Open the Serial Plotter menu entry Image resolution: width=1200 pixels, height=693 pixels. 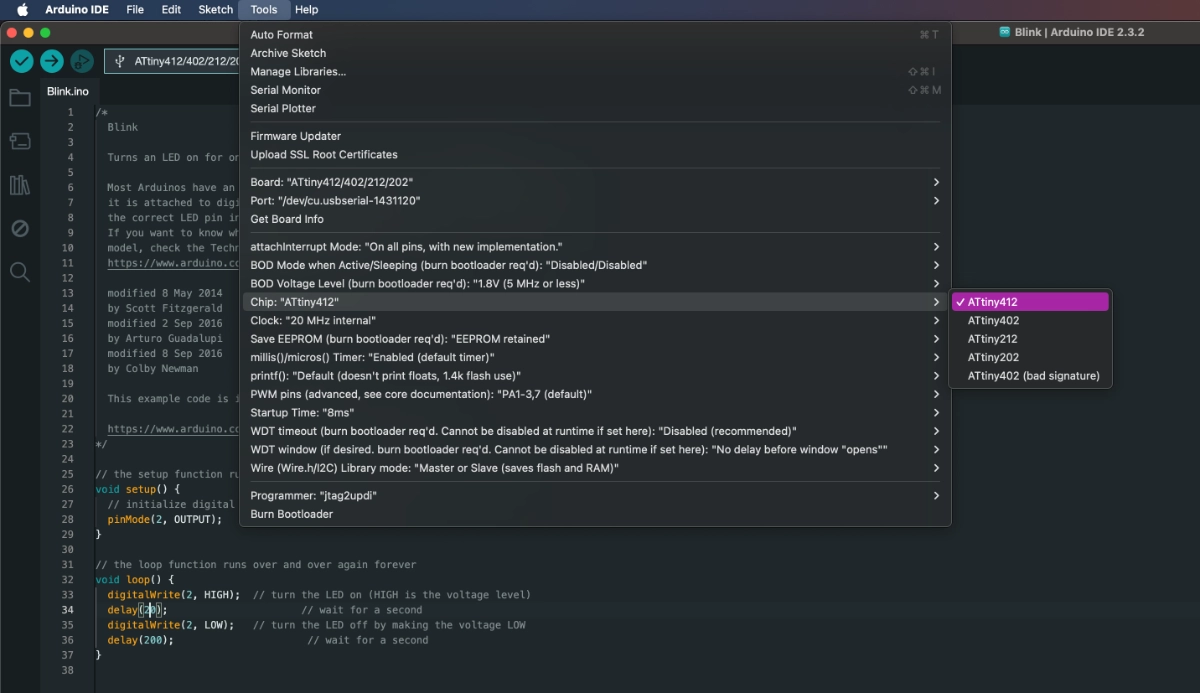tap(595, 108)
